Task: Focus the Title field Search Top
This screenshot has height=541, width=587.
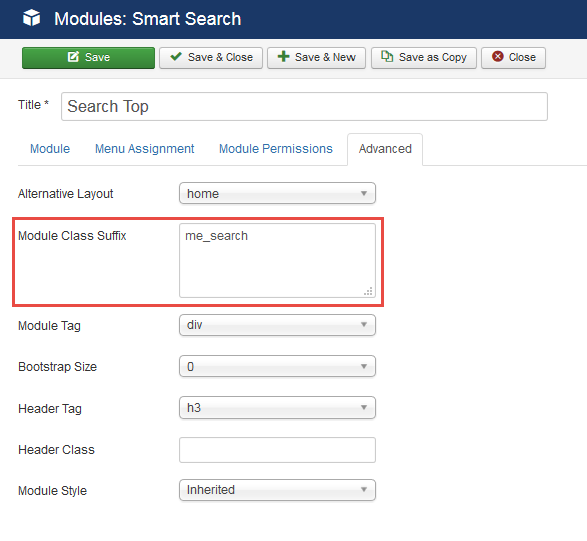Action: tap(304, 106)
